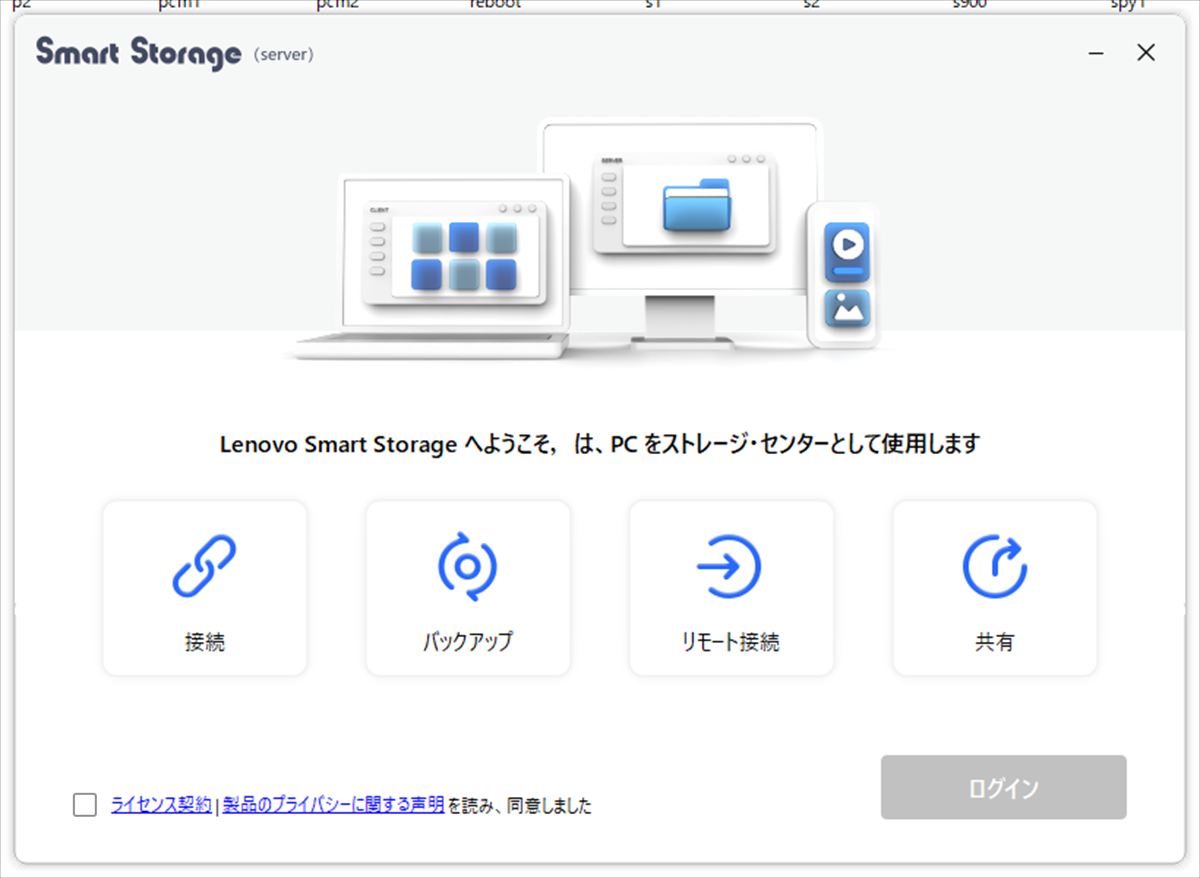Click the Lenovo Smart Storage へようこそ heading
Image resolution: width=1200 pixels, height=878 pixels.
(x=599, y=444)
